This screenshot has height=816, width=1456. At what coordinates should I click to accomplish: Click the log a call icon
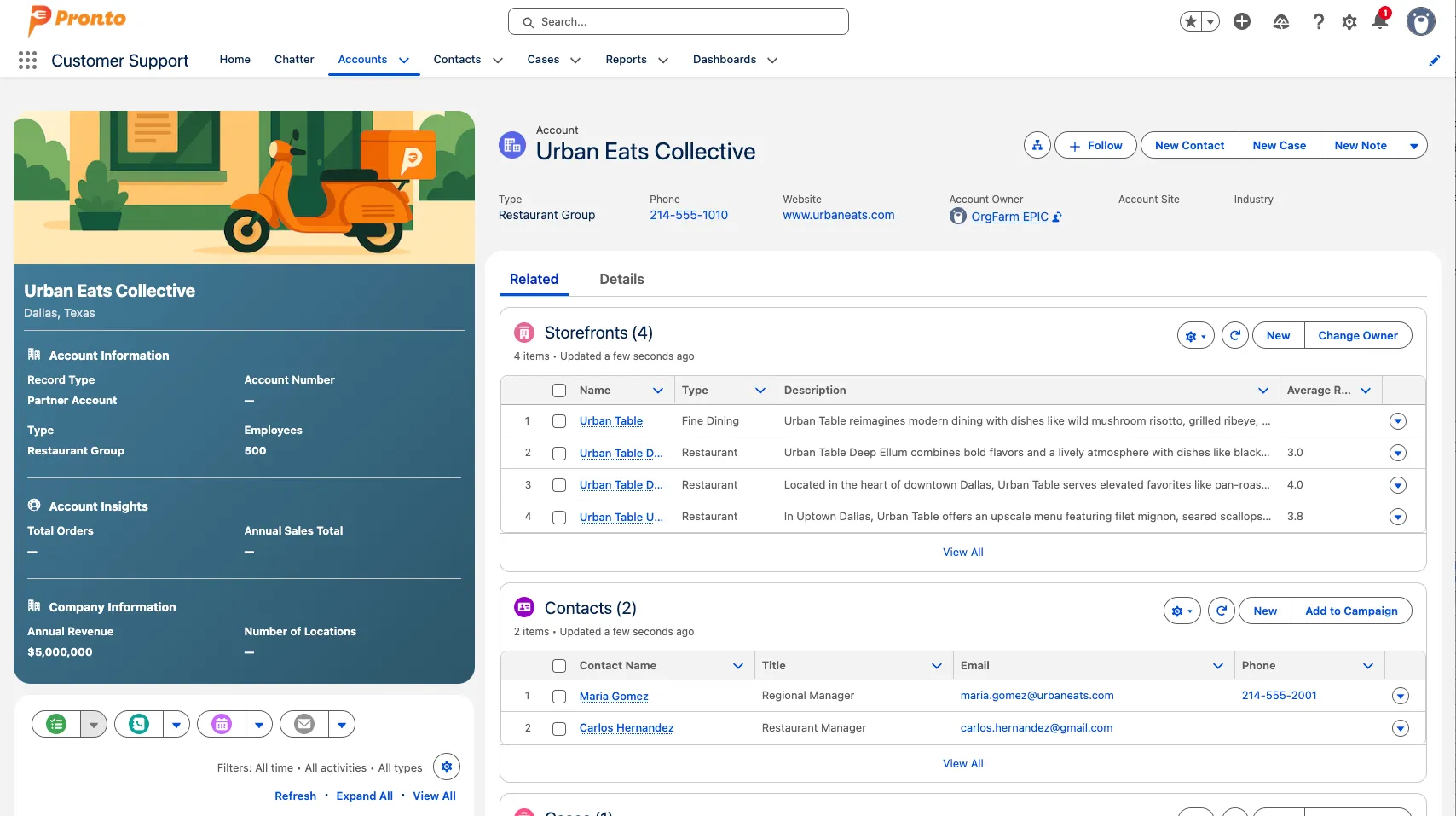[139, 724]
